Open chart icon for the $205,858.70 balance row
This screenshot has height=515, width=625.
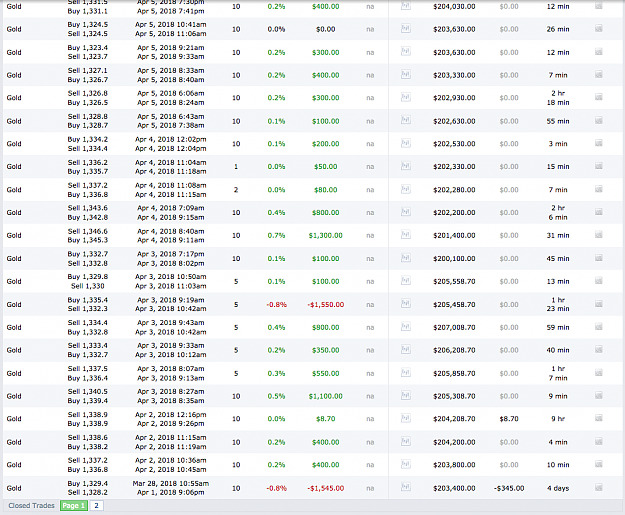pyautogui.click(x=406, y=373)
